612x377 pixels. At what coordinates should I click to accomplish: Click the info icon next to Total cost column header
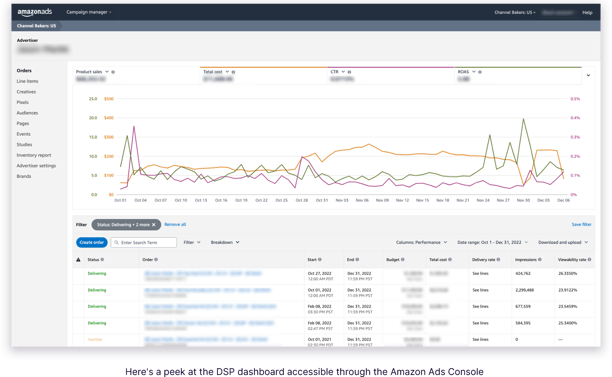point(450,260)
